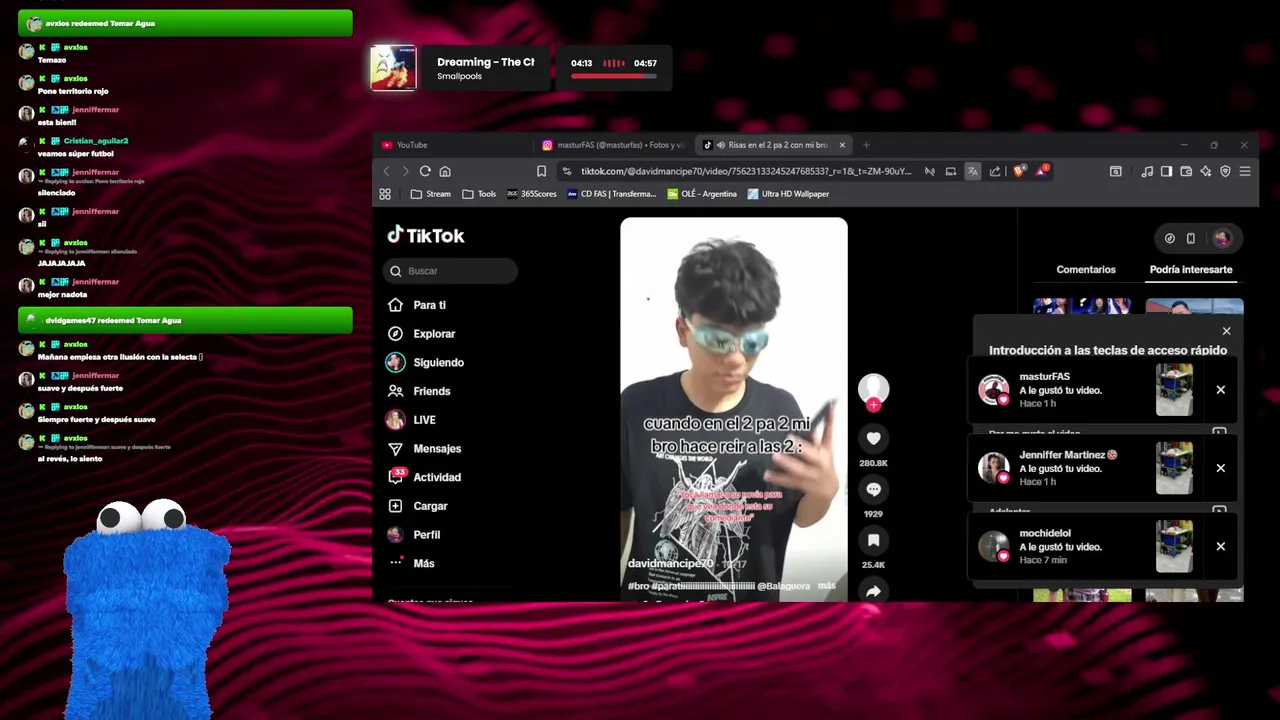This screenshot has height=720, width=1280.
Task: Open the apps grid icon in bookmarks bar
Action: click(385, 194)
